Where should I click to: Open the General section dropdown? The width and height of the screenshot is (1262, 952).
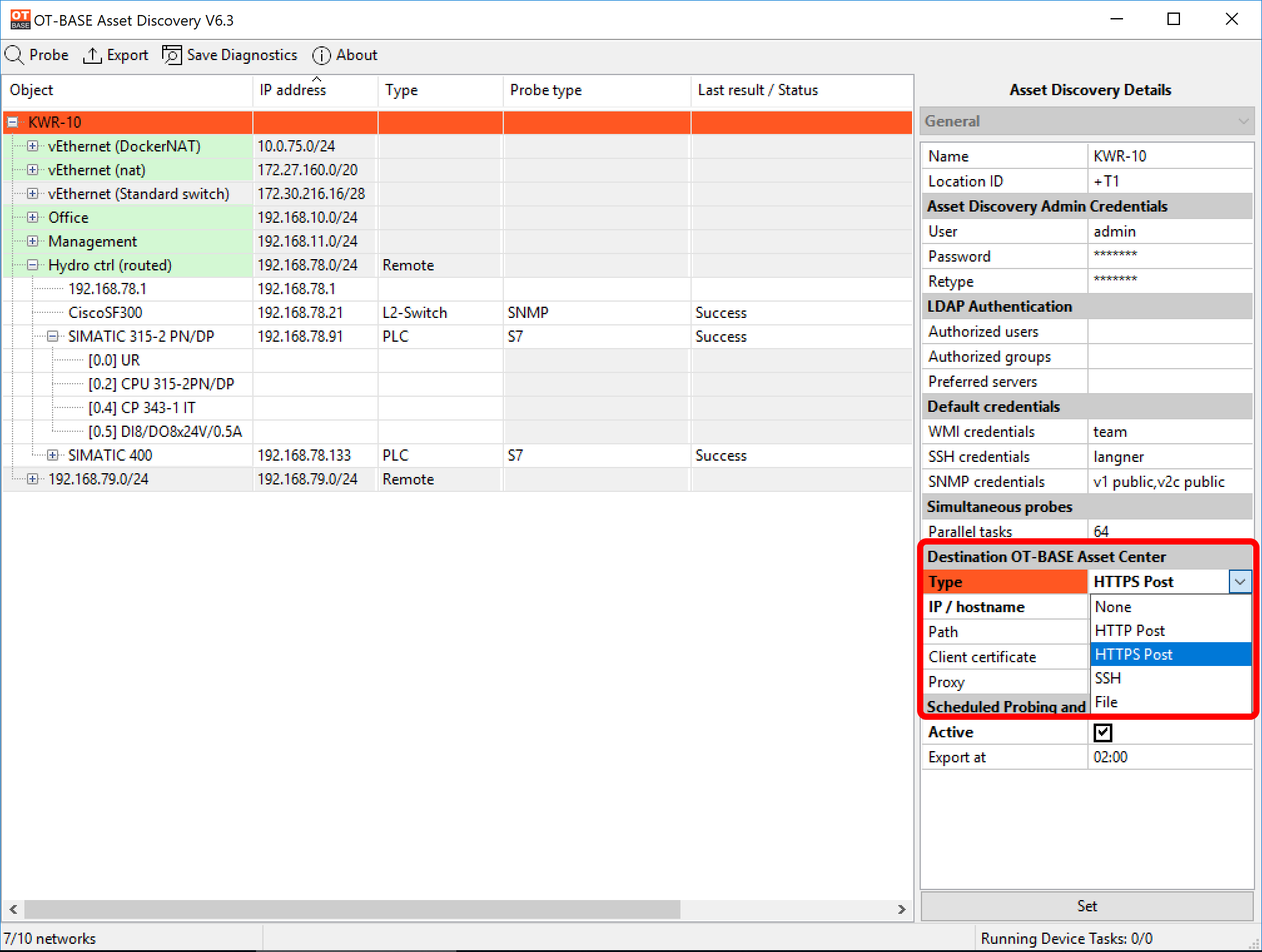pos(1087,121)
